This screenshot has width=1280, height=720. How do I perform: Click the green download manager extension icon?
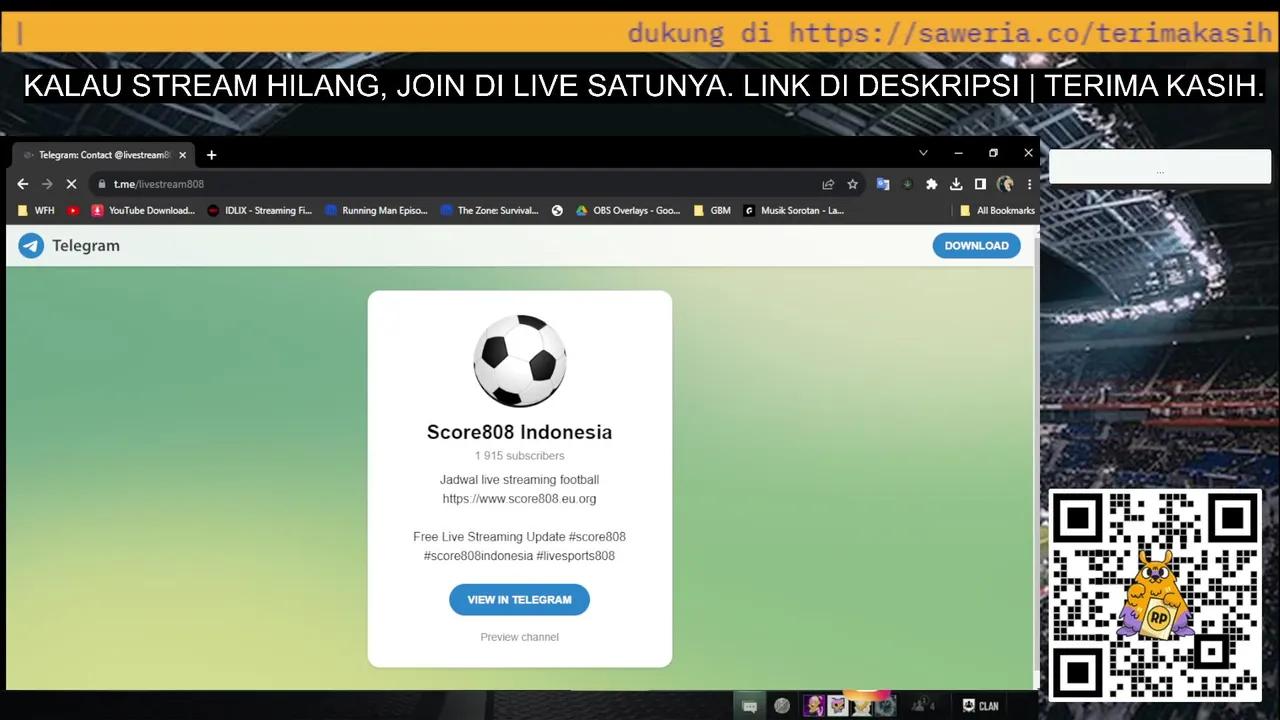point(908,184)
